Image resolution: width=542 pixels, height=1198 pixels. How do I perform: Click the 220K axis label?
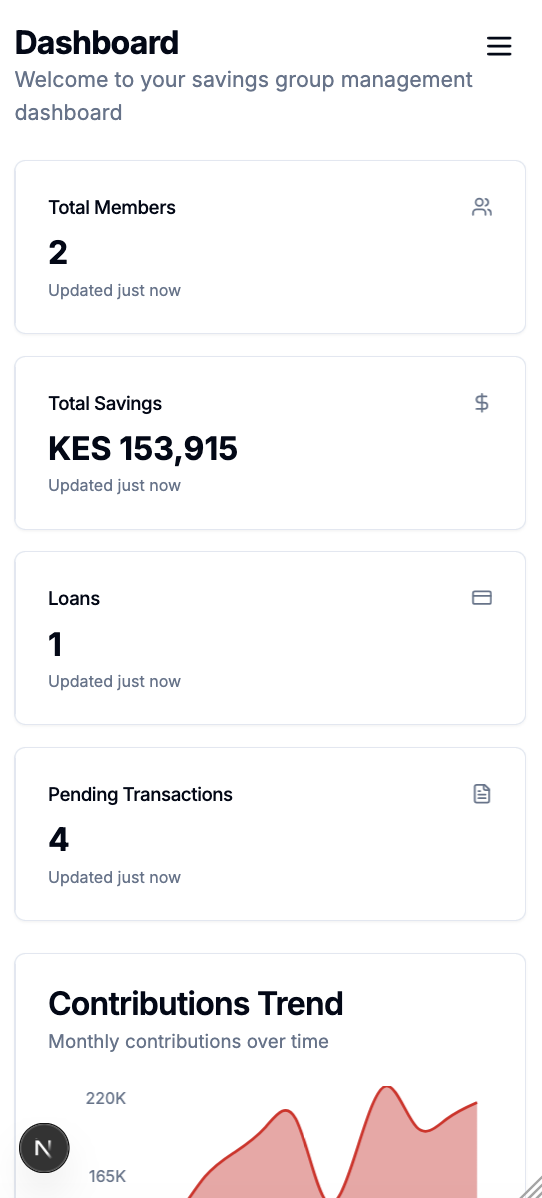point(105,1099)
